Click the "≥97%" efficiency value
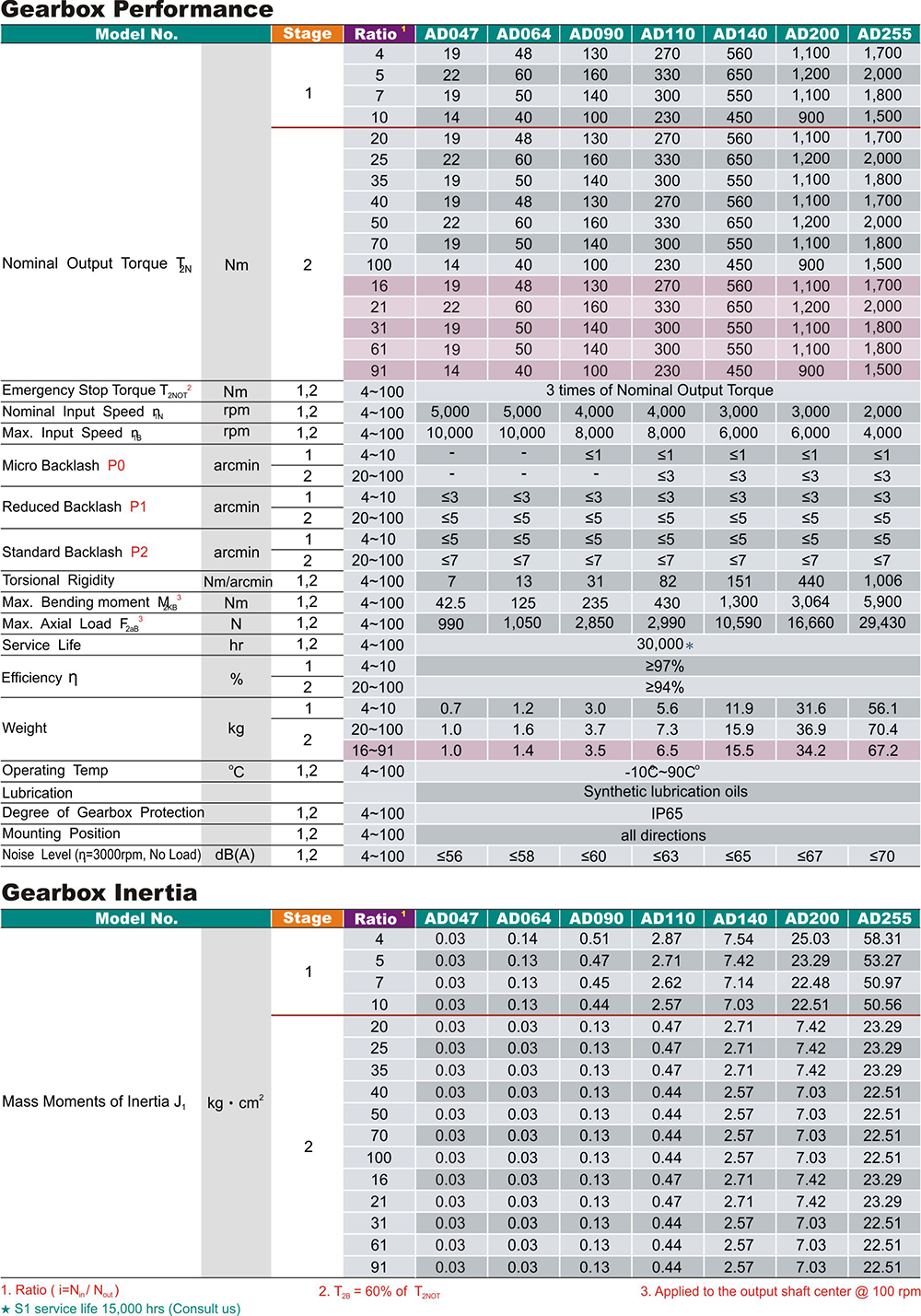The height and width of the screenshot is (1316, 921). click(x=664, y=666)
